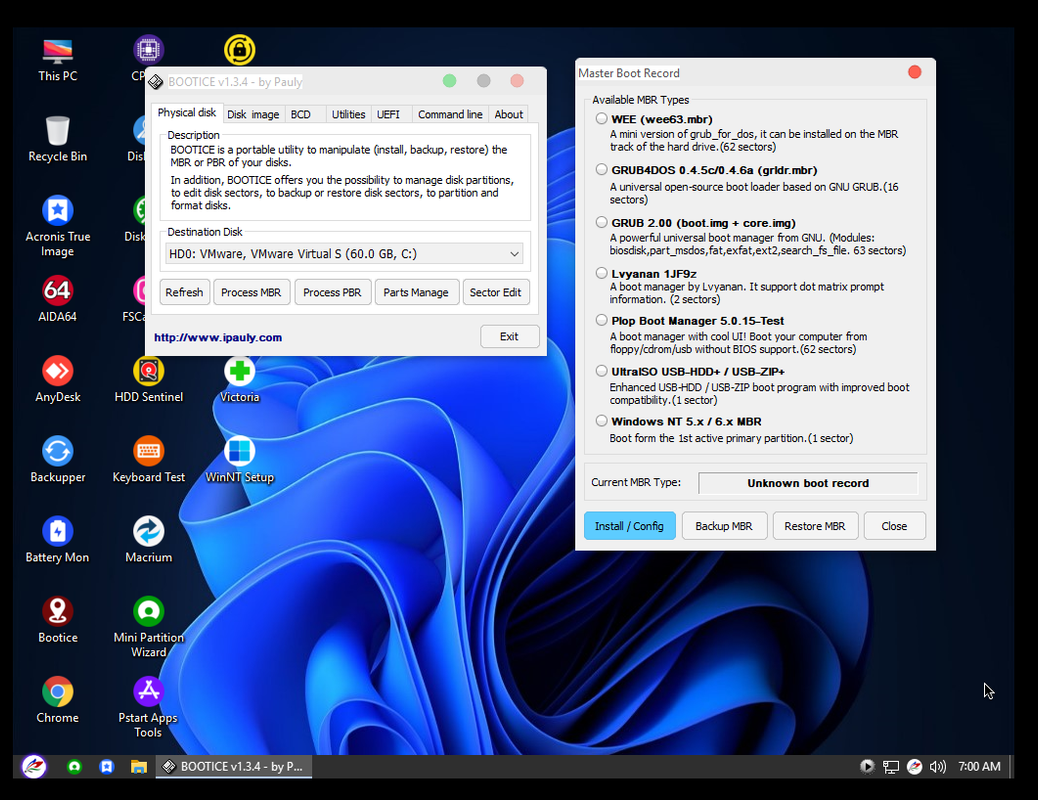This screenshot has height=800, width=1038.
Task: Select UltraISO USB-HDD+ / USB-ZIP+ option
Action: (x=601, y=371)
